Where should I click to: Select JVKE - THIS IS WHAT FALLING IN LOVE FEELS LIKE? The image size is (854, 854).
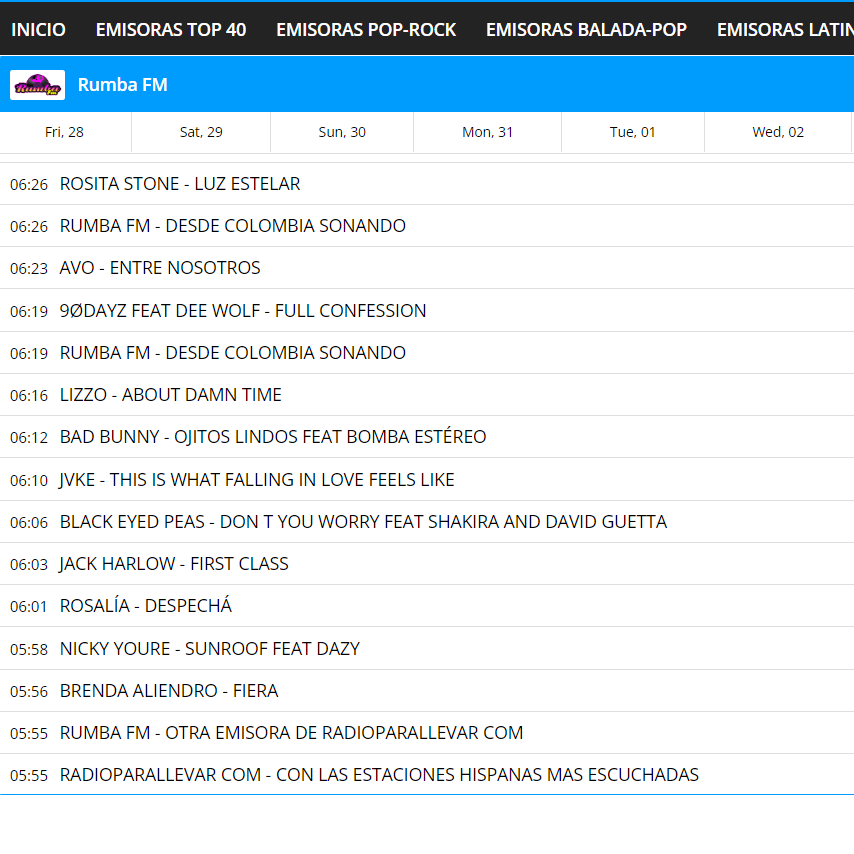point(427,479)
